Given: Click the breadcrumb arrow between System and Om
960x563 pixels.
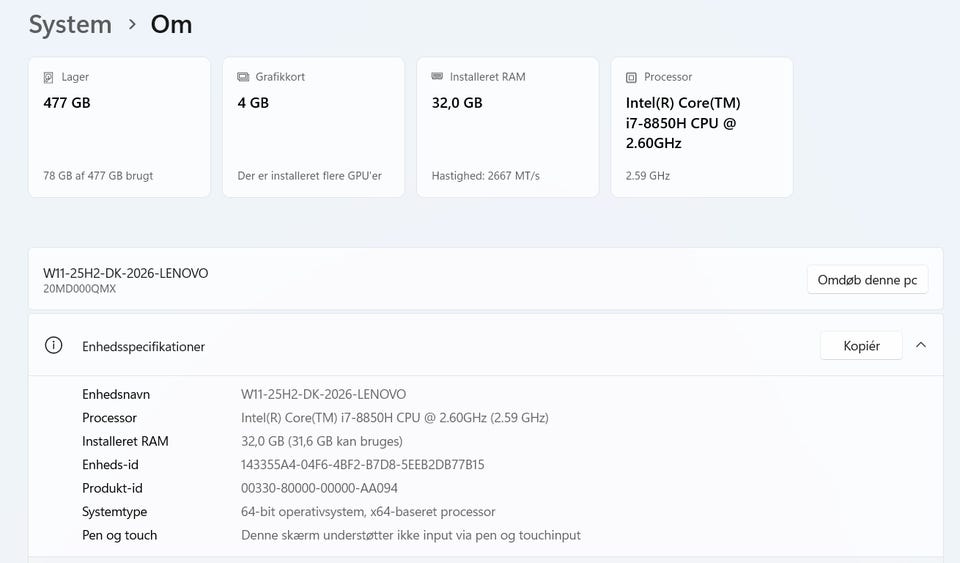Looking at the screenshot, I should click(132, 25).
